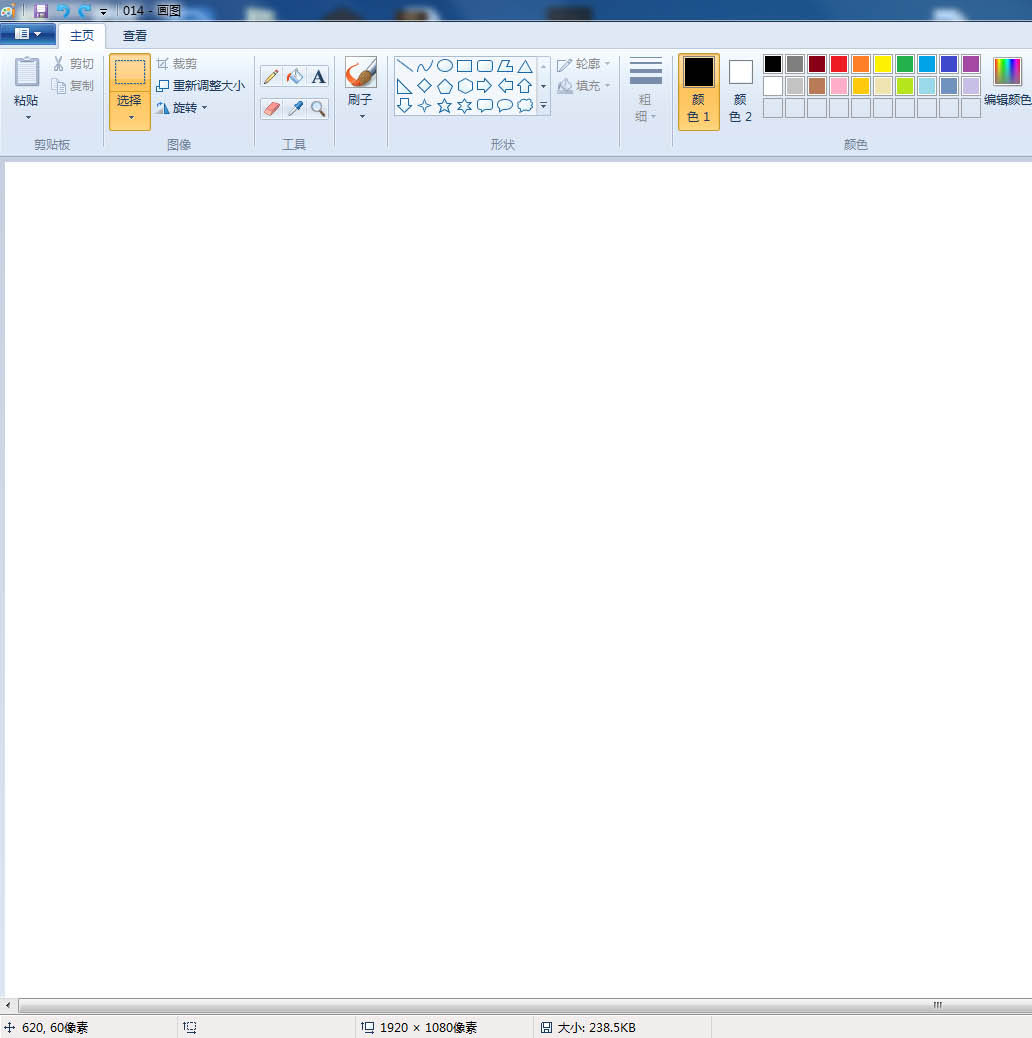1032x1038 pixels.
Task: Open the 旋转 rotate dropdown
Action: point(183,107)
